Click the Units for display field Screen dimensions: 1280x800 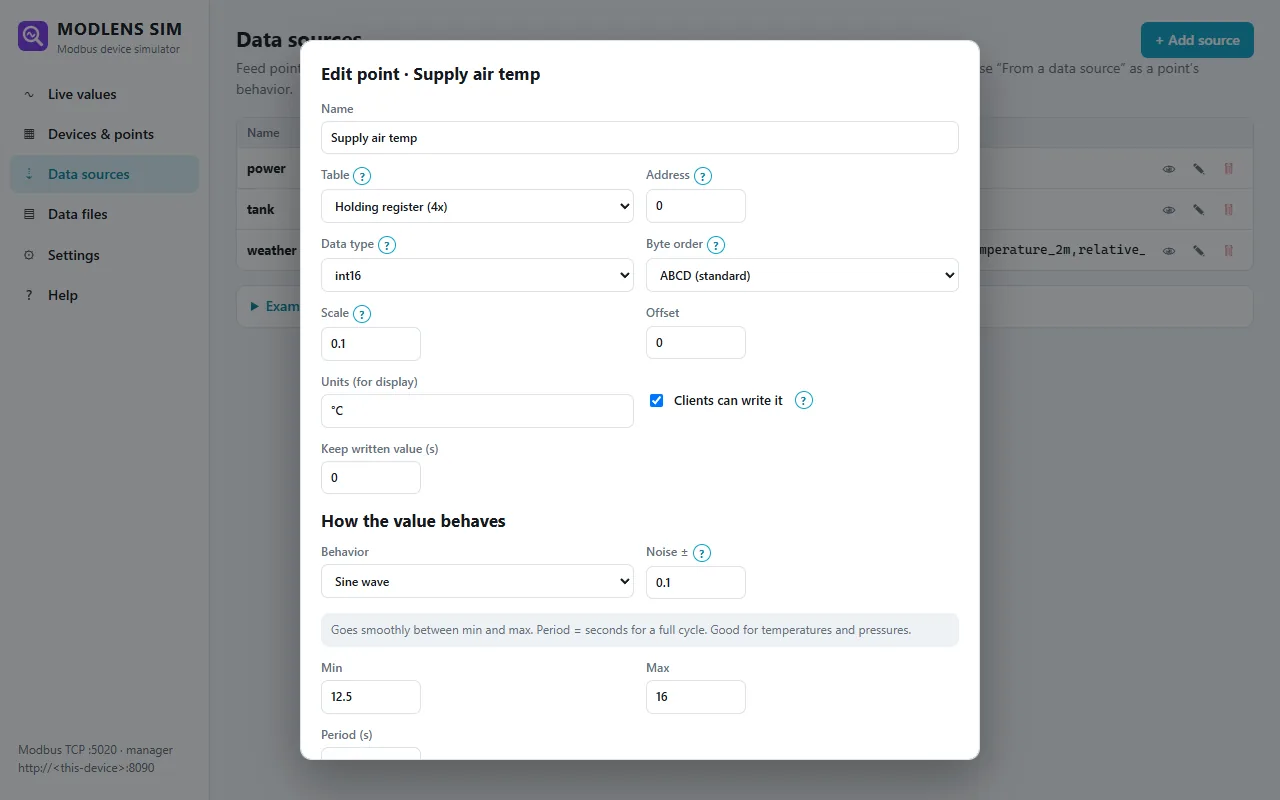click(x=477, y=411)
